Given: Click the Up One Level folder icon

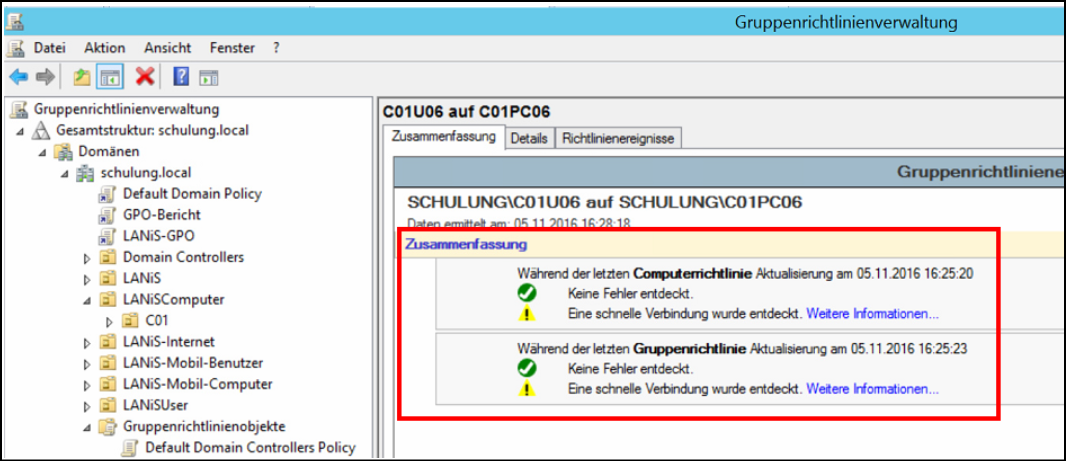Looking at the screenshot, I should pyautogui.click(x=82, y=77).
